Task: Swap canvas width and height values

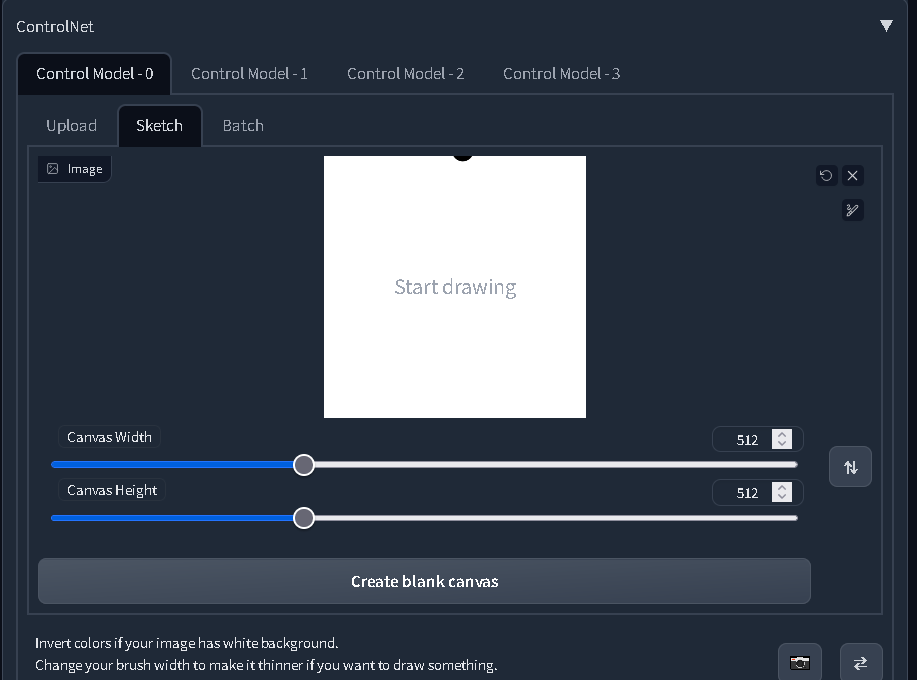Action: tap(849, 466)
